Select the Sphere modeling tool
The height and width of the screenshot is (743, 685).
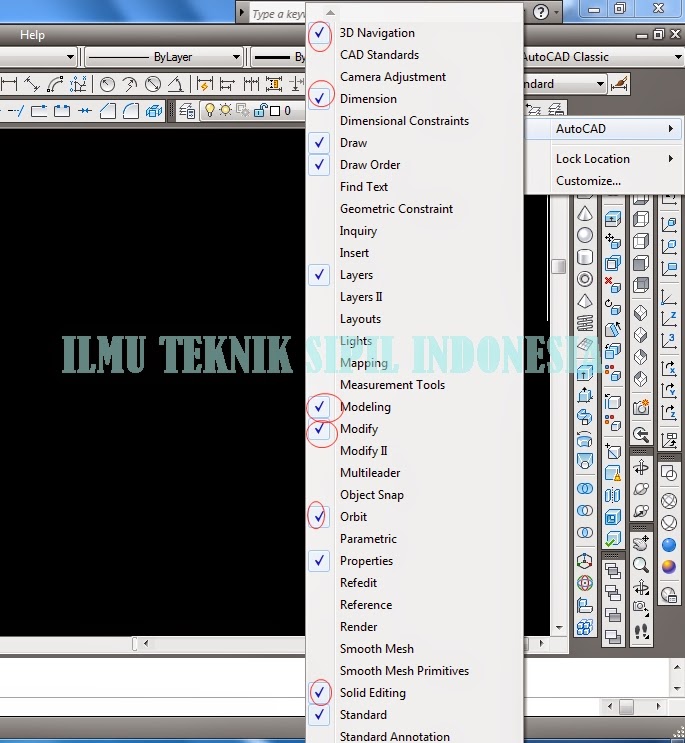[x=585, y=235]
